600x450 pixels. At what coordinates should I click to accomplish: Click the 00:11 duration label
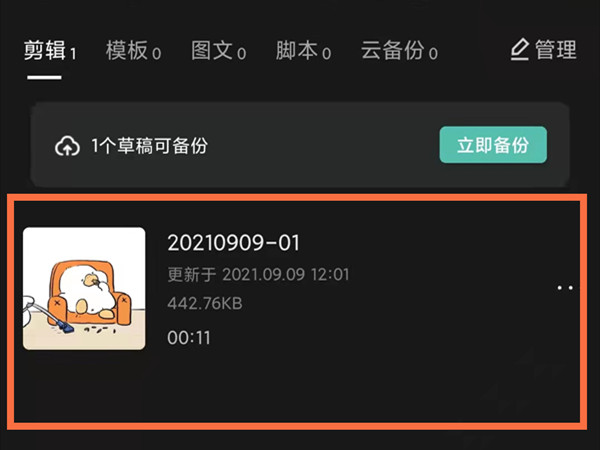(x=189, y=338)
